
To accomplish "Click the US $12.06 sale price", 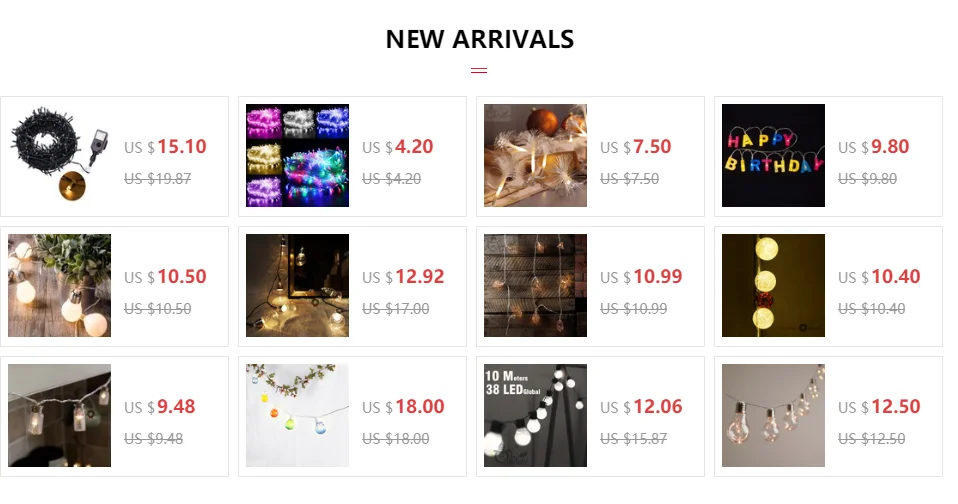I will point(642,407).
